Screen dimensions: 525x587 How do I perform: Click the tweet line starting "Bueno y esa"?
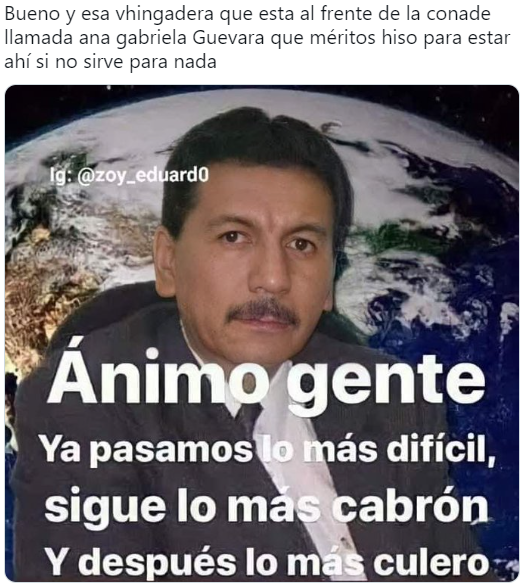(x=248, y=14)
